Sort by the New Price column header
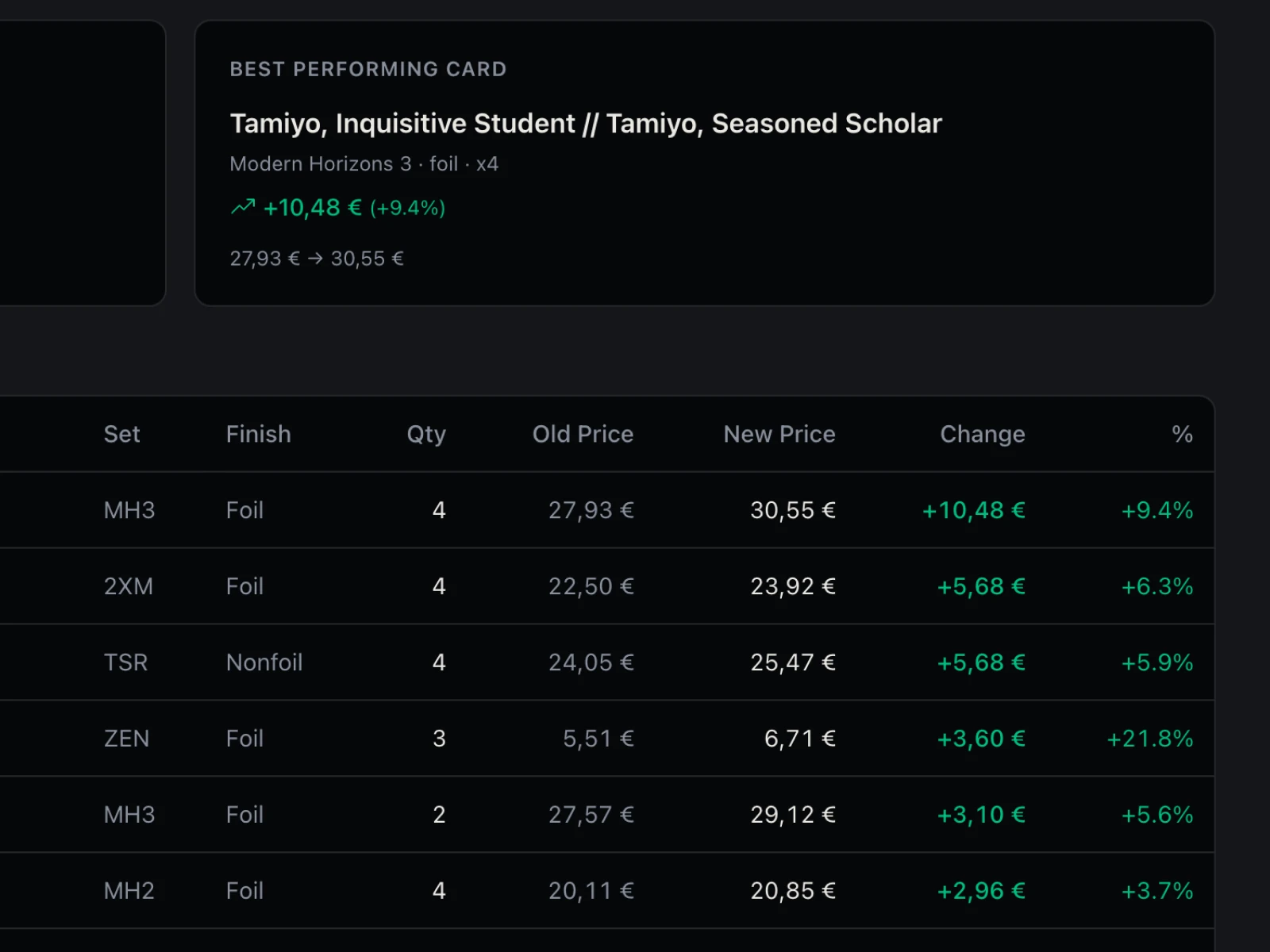Viewport: 1270px width, 952px height. click(779, 434)
